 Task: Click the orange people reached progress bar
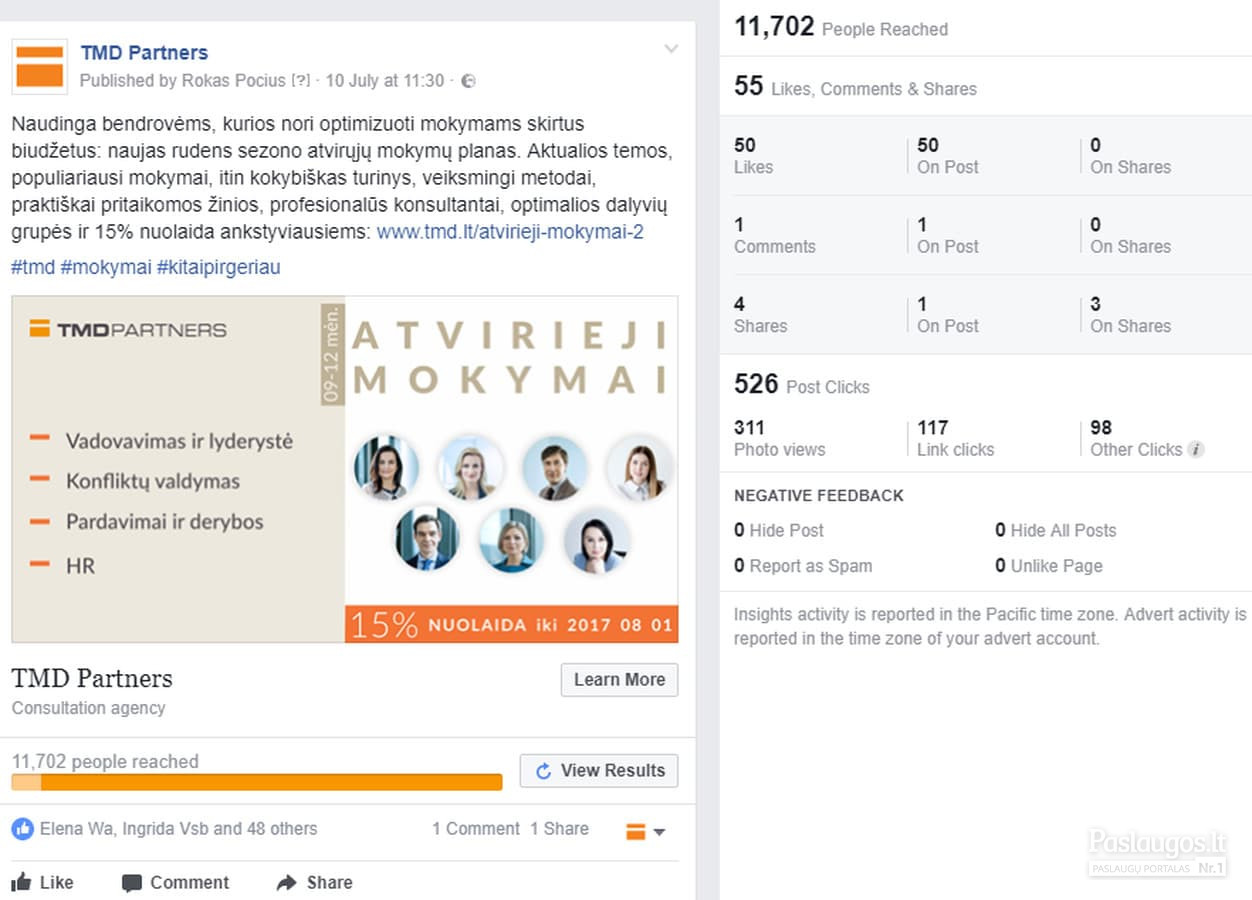pyautogui.click(x=257, y=782)
